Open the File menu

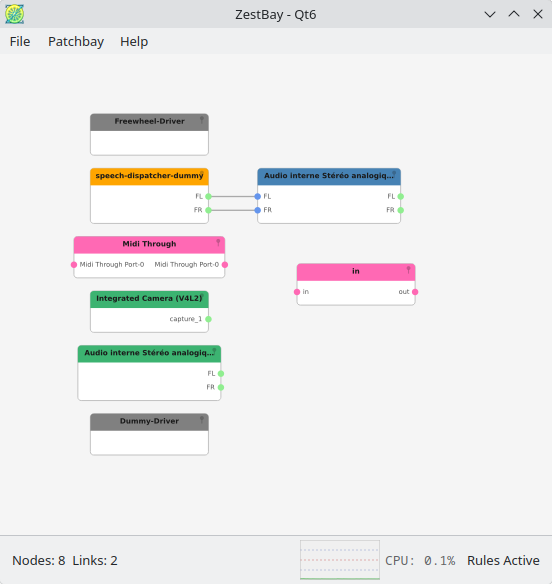click(x=20, y=41)
